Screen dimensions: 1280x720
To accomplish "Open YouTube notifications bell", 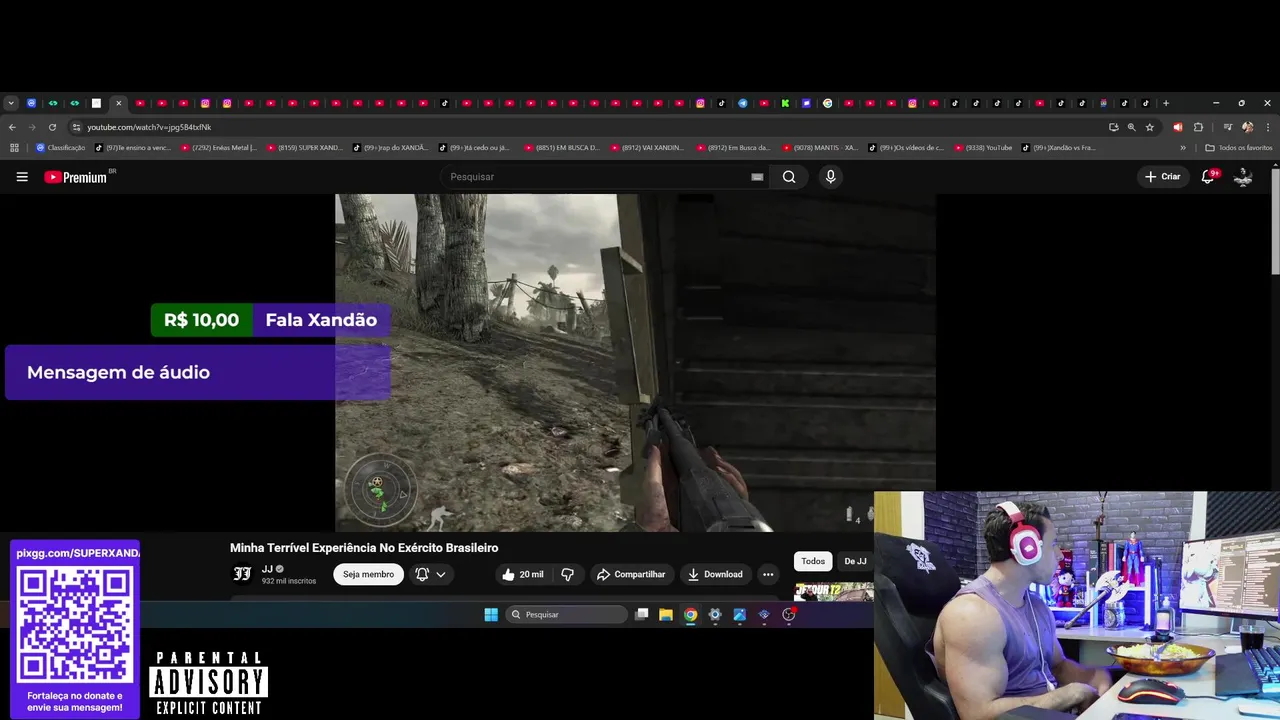I will [1208, 177].
